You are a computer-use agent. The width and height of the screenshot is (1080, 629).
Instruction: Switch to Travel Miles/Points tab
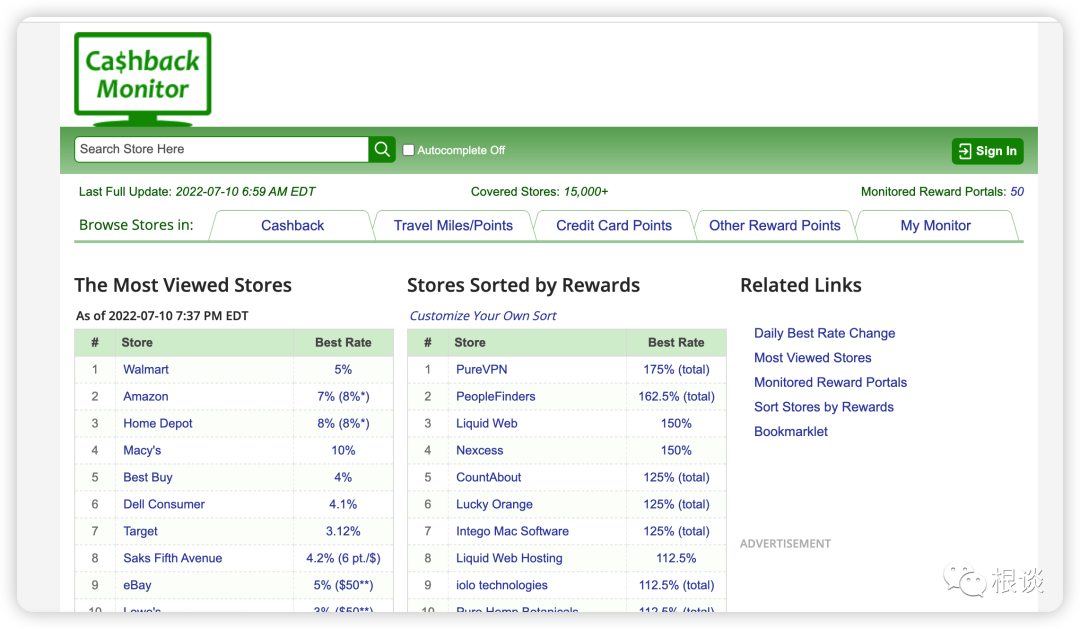453,226
